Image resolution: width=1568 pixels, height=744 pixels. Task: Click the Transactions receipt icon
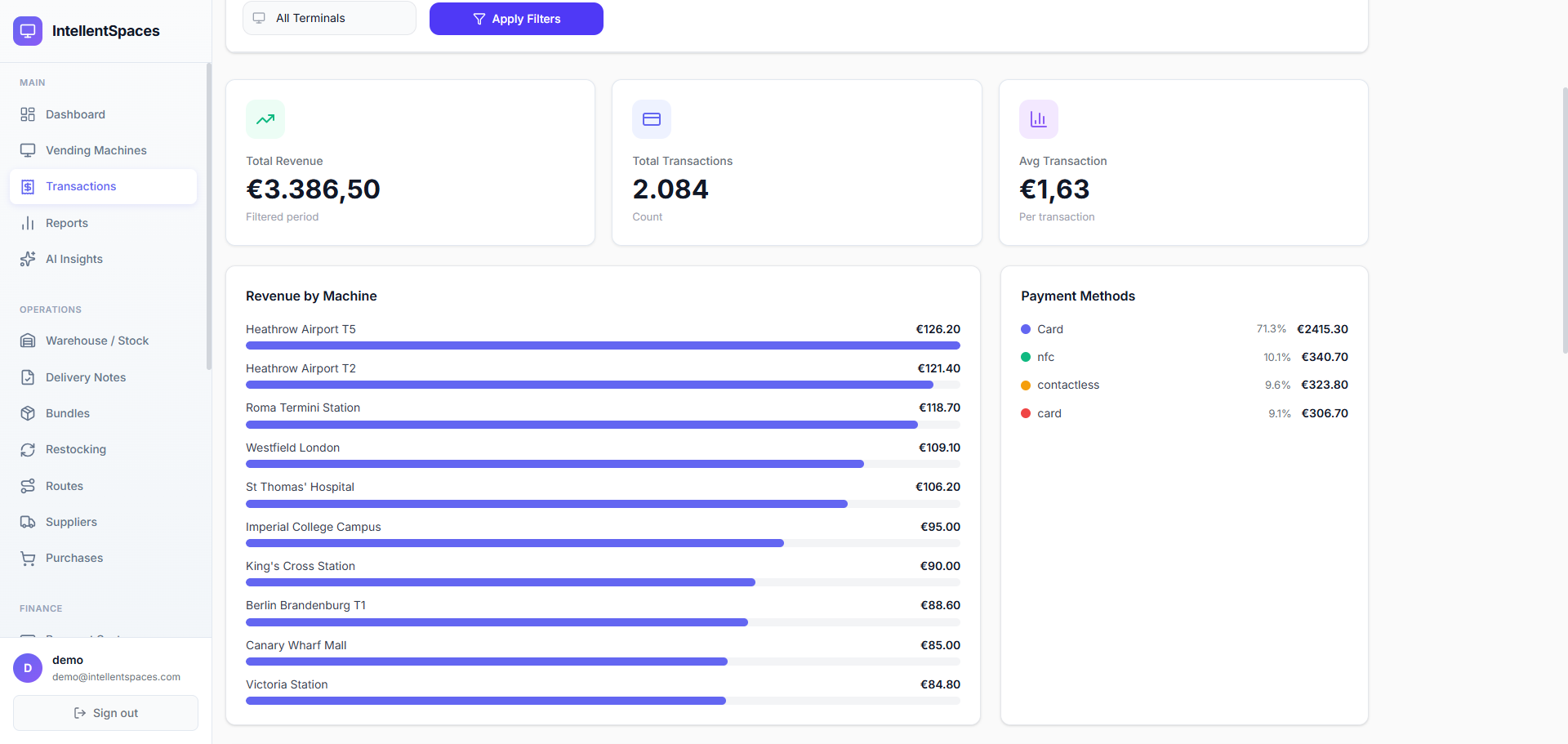[28, 186]
